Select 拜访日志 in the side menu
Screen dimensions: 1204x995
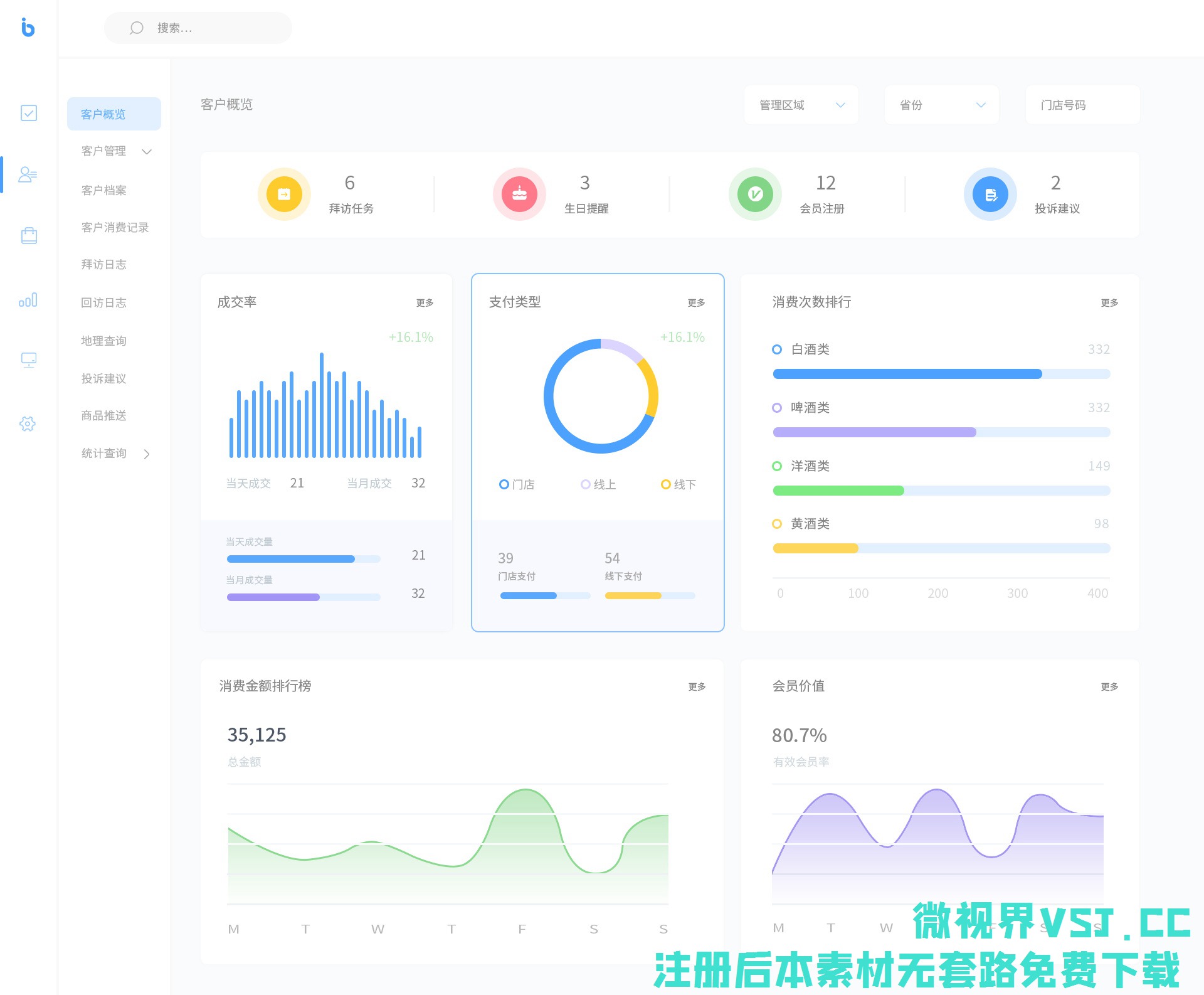pos(104,265)
